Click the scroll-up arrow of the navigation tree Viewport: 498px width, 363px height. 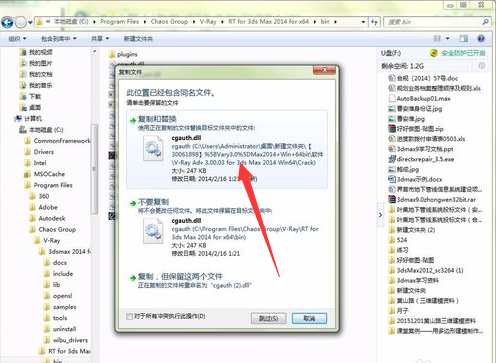tap(94, 52)
